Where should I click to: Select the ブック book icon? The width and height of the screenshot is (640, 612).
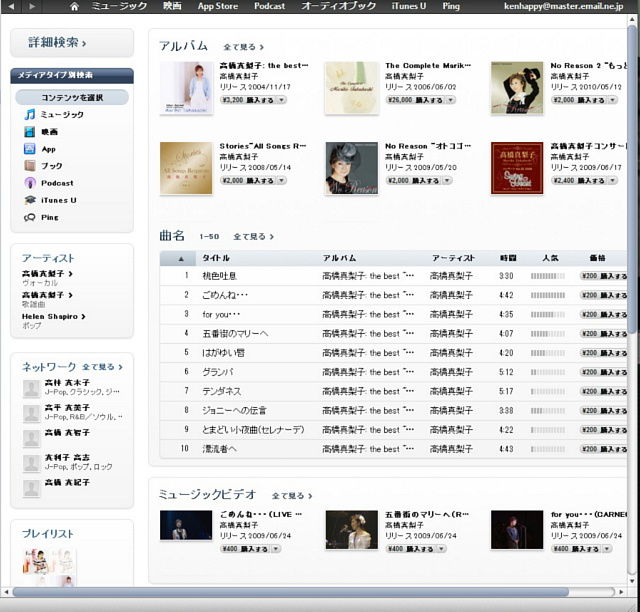click(x=29, y=166)
